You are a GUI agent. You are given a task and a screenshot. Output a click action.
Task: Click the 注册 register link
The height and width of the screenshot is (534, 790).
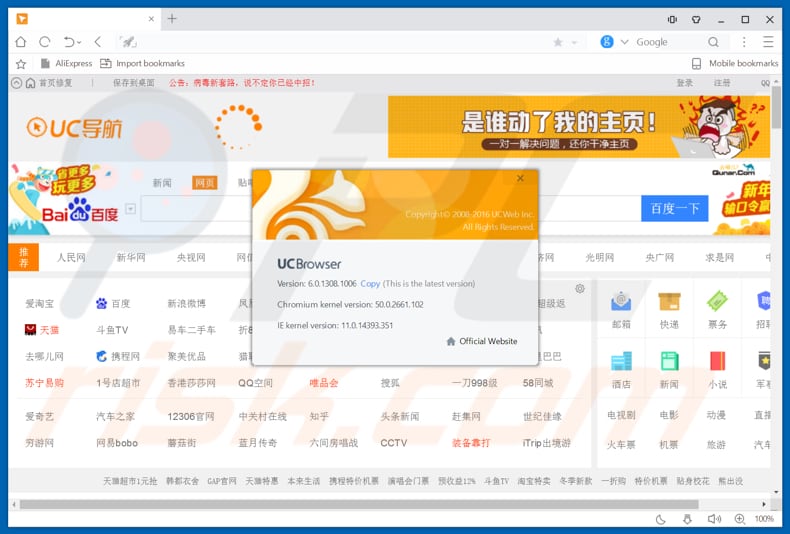pos(721,83)
